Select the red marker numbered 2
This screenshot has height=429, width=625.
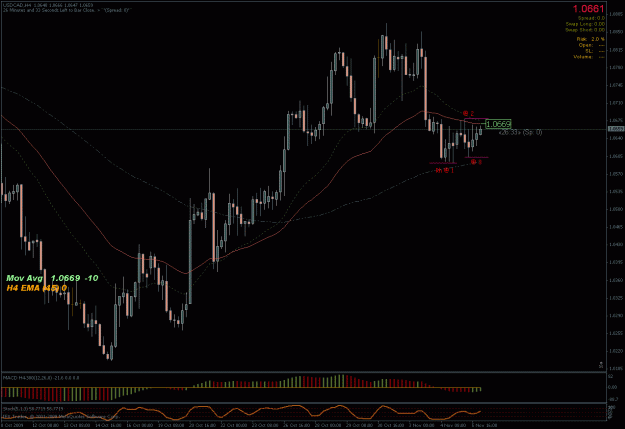468,114
